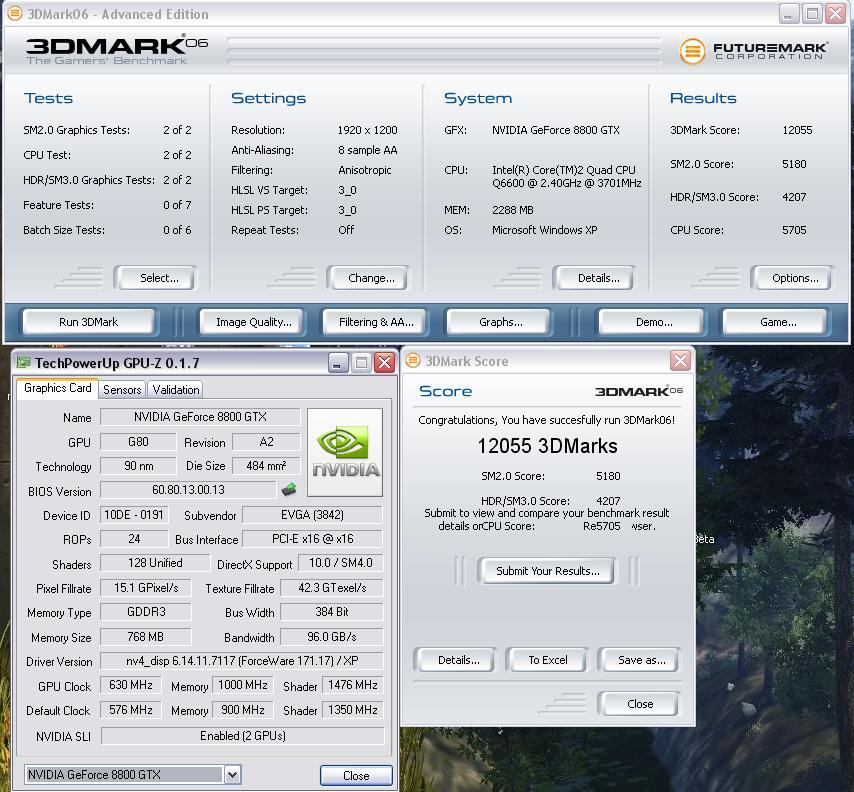Launch the Game... button
The image size is (854, 792).
click(x=778, y=322)
